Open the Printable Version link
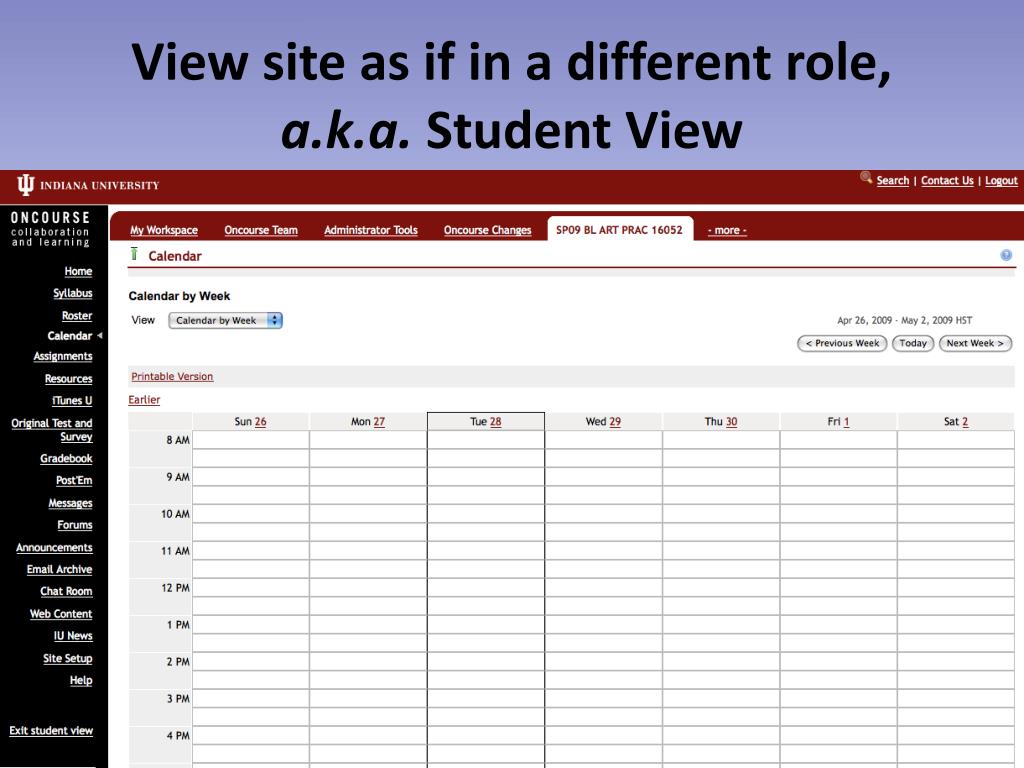 (x=172, y=376)
